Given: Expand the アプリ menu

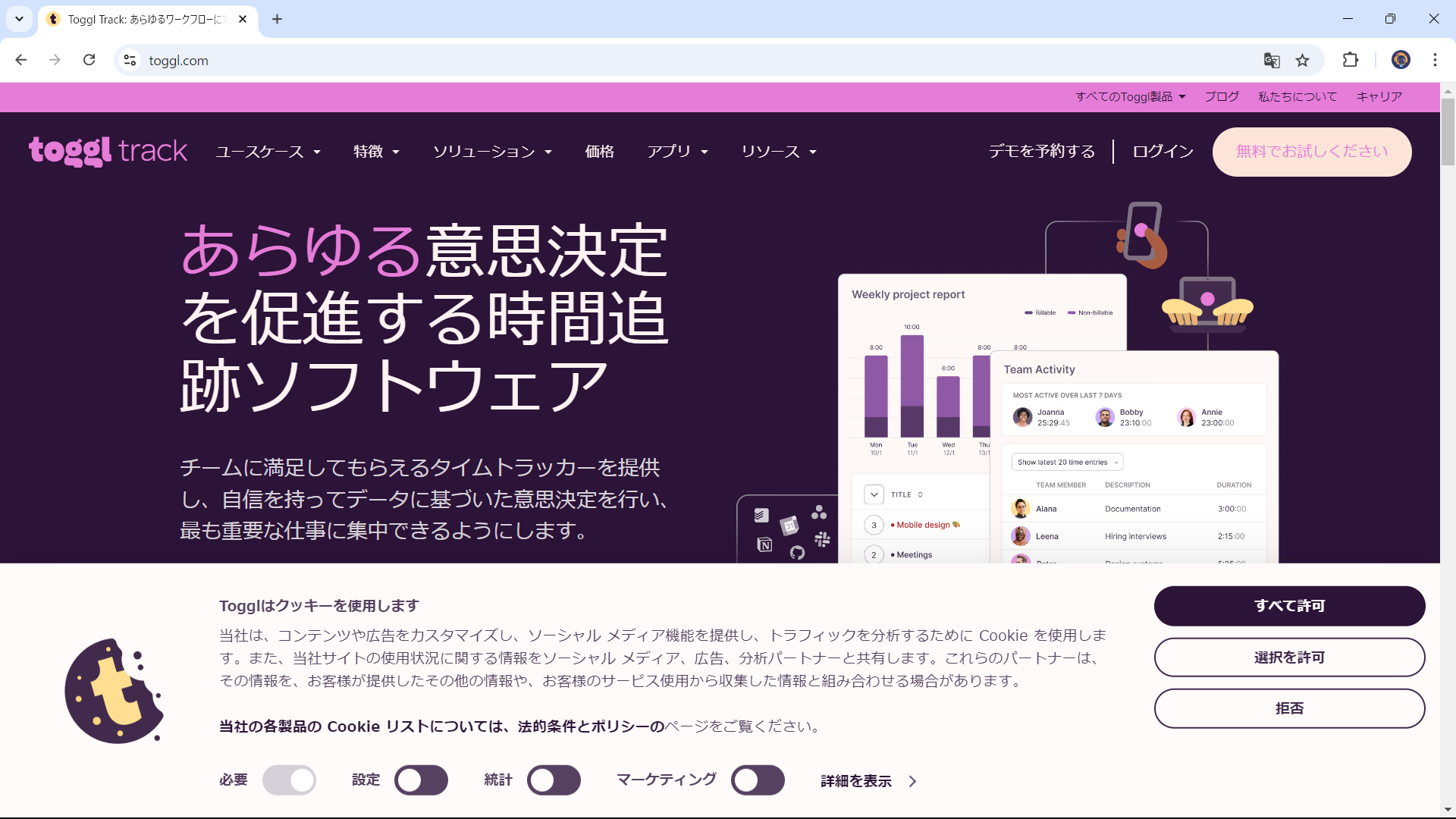Looking at the screenshot, I should 678,152.
